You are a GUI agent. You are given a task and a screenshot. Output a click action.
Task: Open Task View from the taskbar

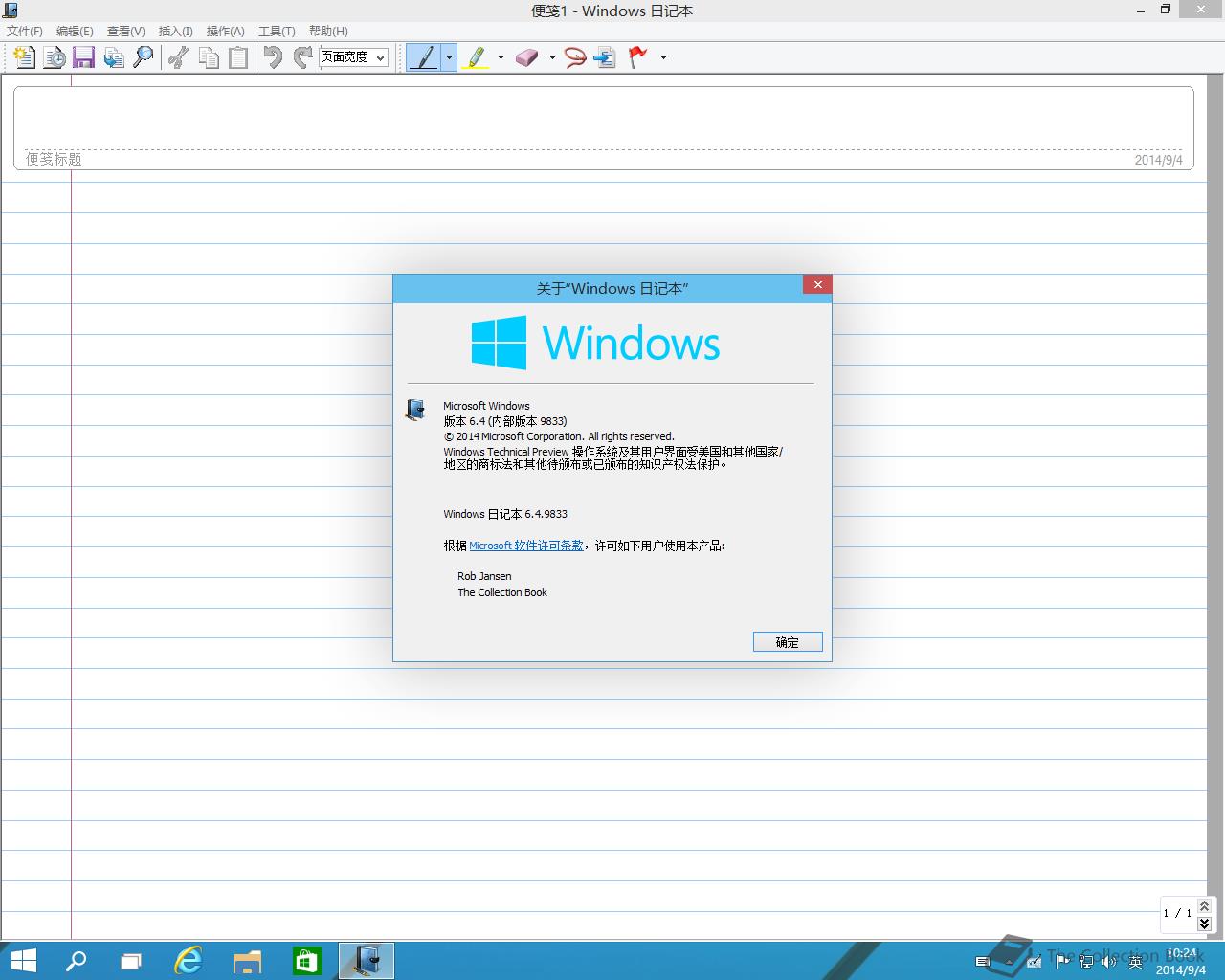click(x=131, y=961)
